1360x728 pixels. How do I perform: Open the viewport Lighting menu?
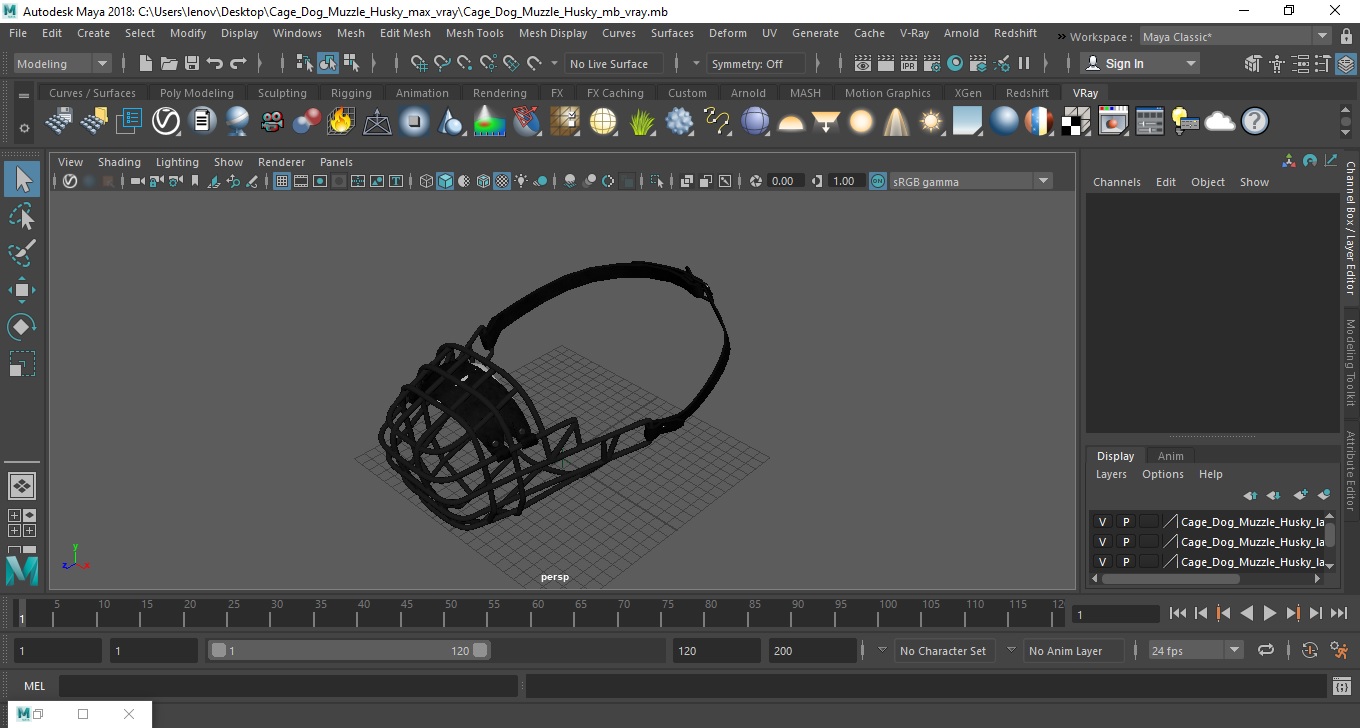point(177,162)
